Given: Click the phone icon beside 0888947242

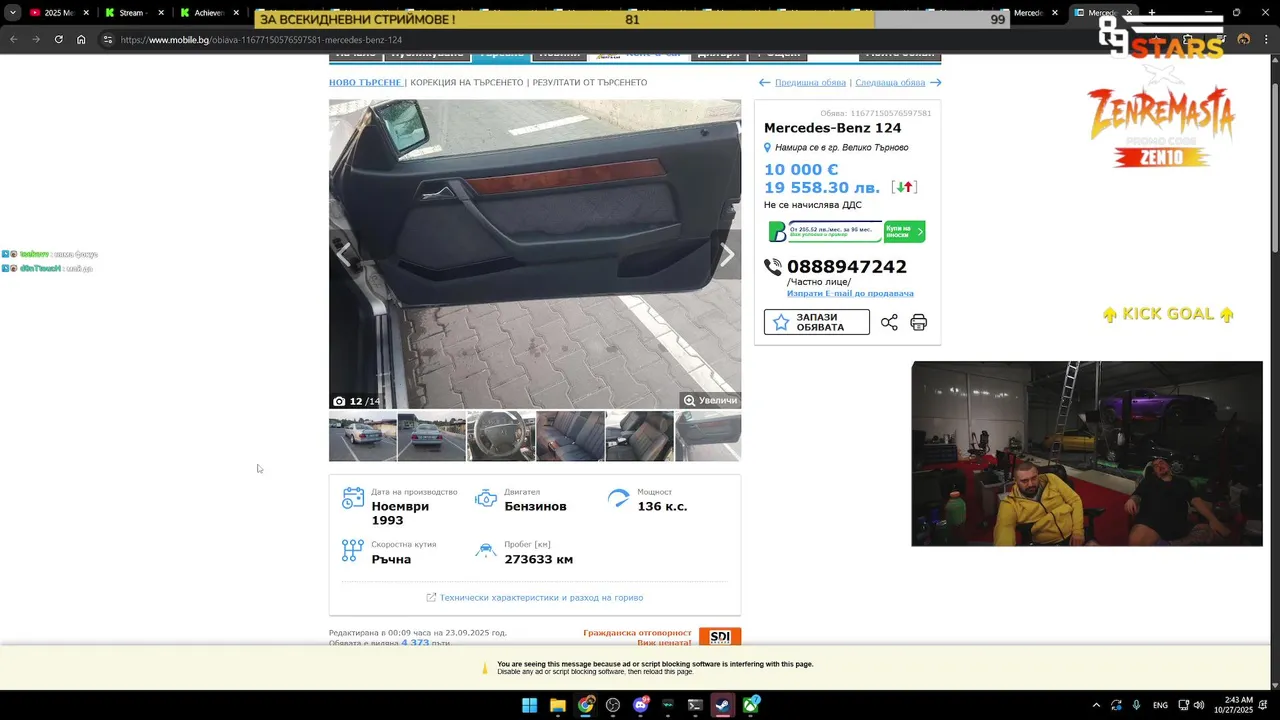Looking at the screenshot, I should click(x=773, y=267).
